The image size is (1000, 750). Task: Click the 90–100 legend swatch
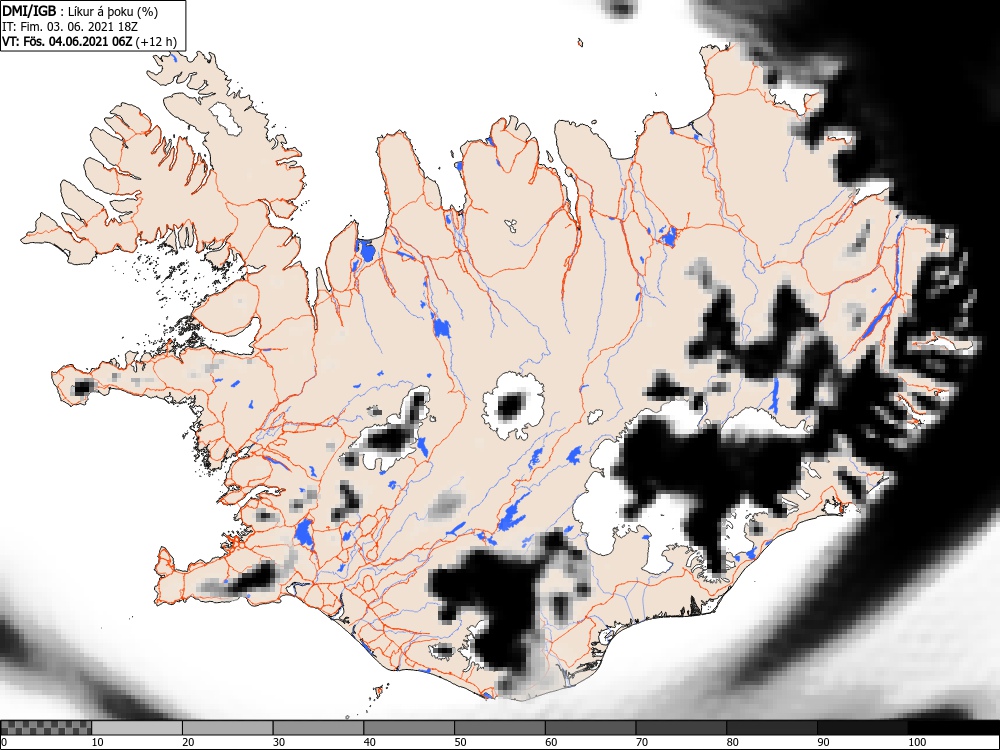pos(862,728)
